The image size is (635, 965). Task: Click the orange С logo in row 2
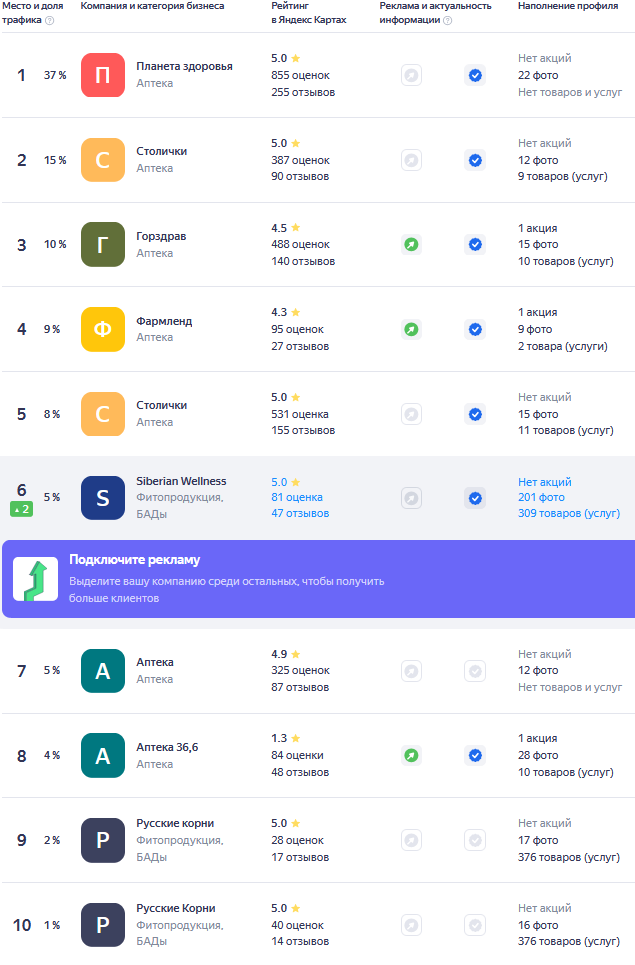pyautogui.click(x=103, y=160)
